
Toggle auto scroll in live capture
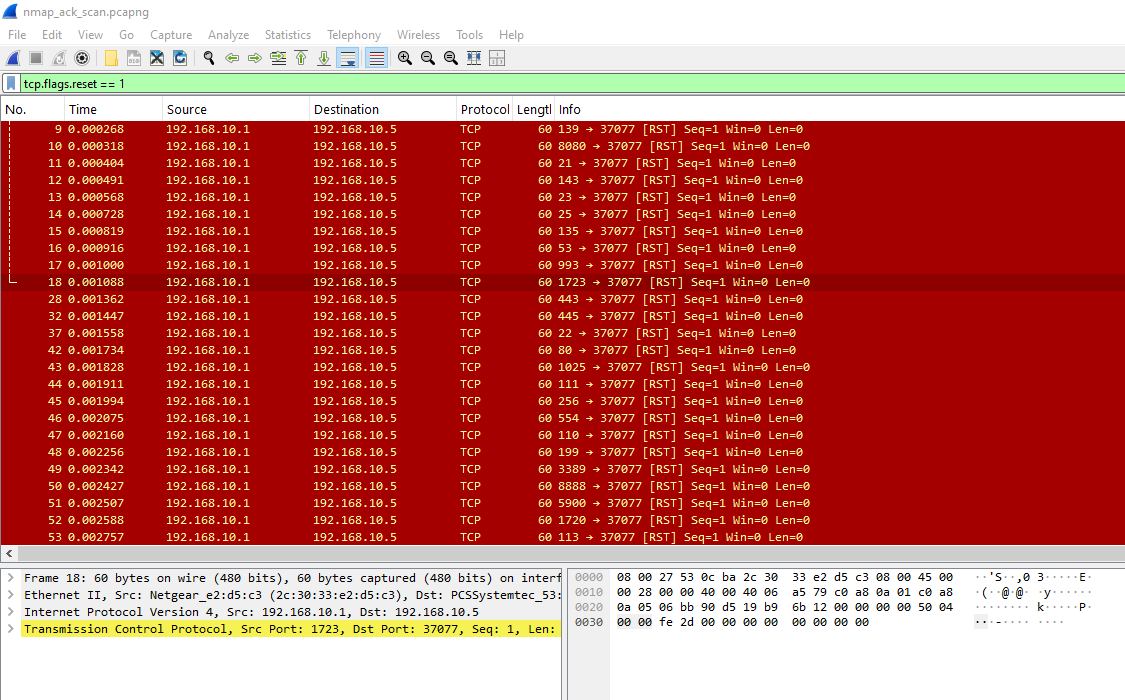pyautogui.click(x=347, y=57)
